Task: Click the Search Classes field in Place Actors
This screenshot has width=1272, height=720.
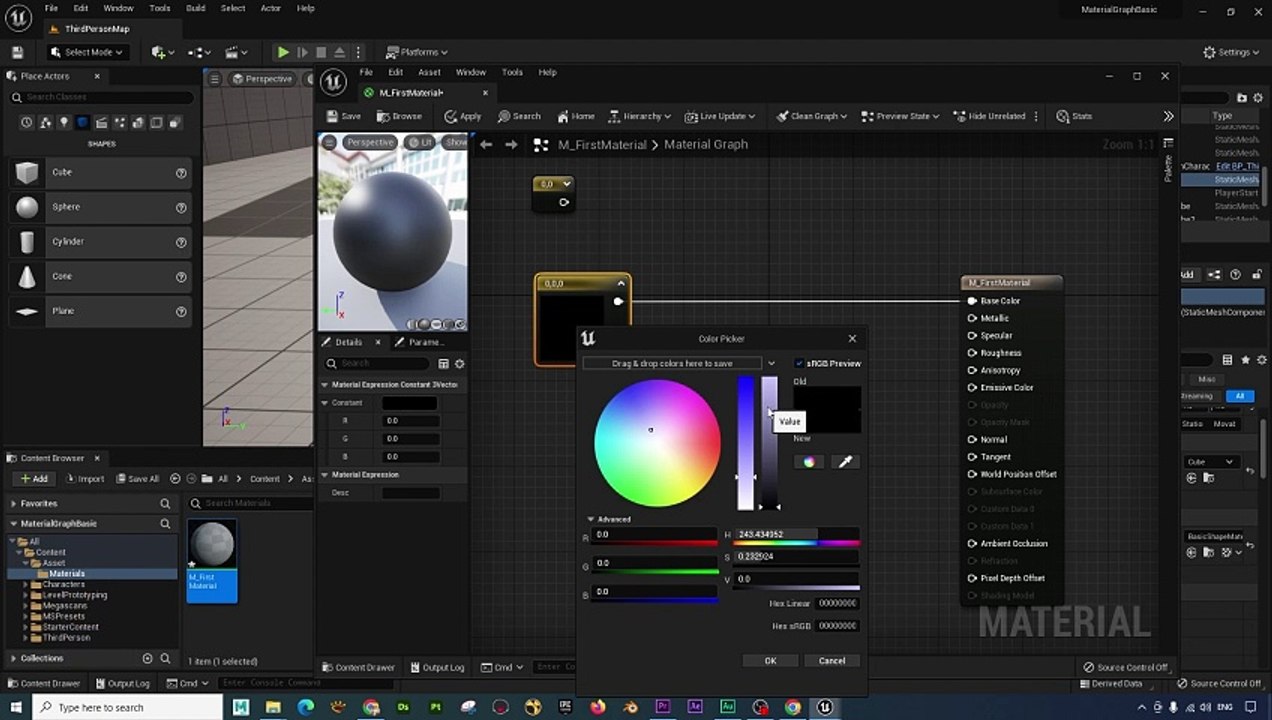Action: pos(102,97)
